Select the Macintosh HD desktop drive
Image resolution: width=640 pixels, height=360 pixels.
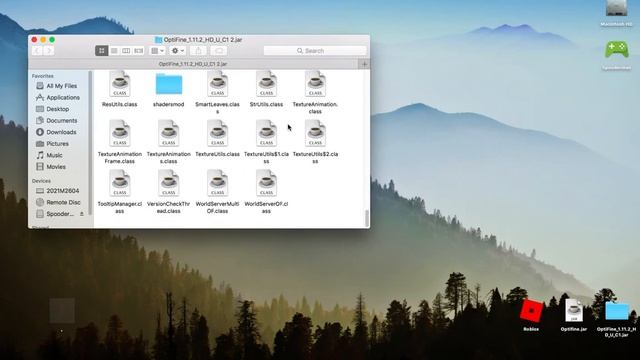pyautogui.click(x=616, y=8)
